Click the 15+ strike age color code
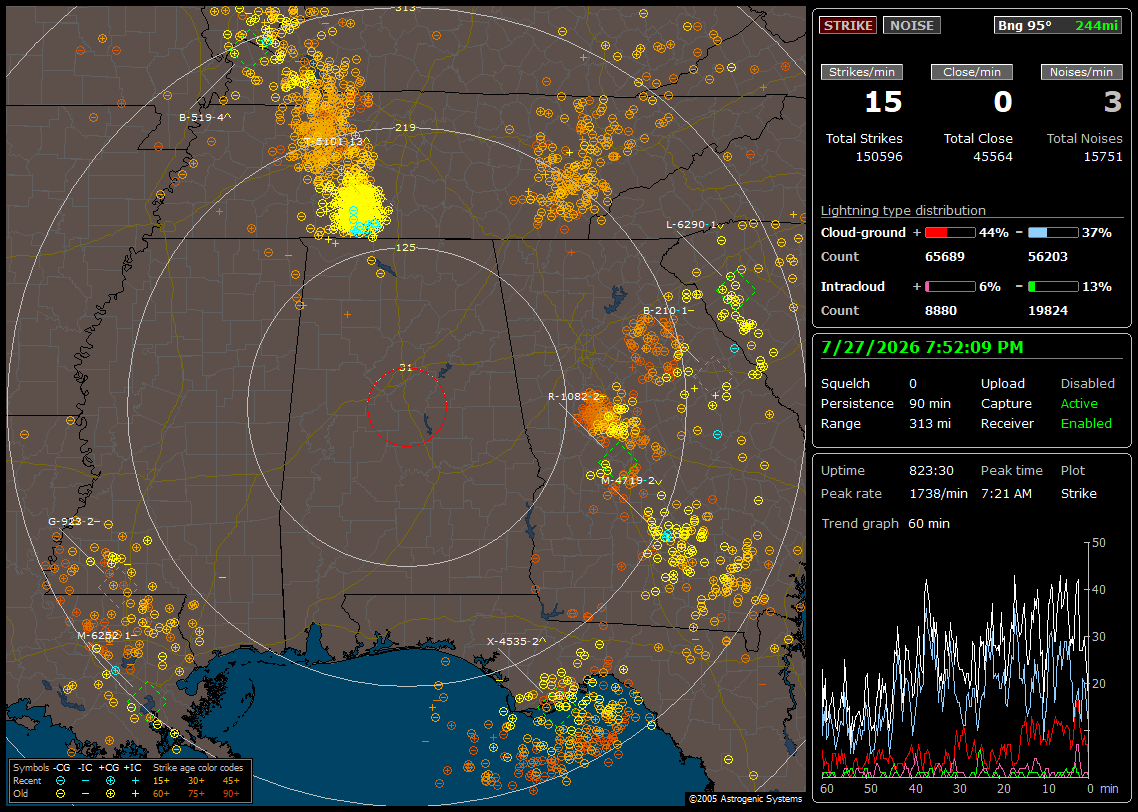The width and height of the screenshot is (1138, 812). [161, 781]
